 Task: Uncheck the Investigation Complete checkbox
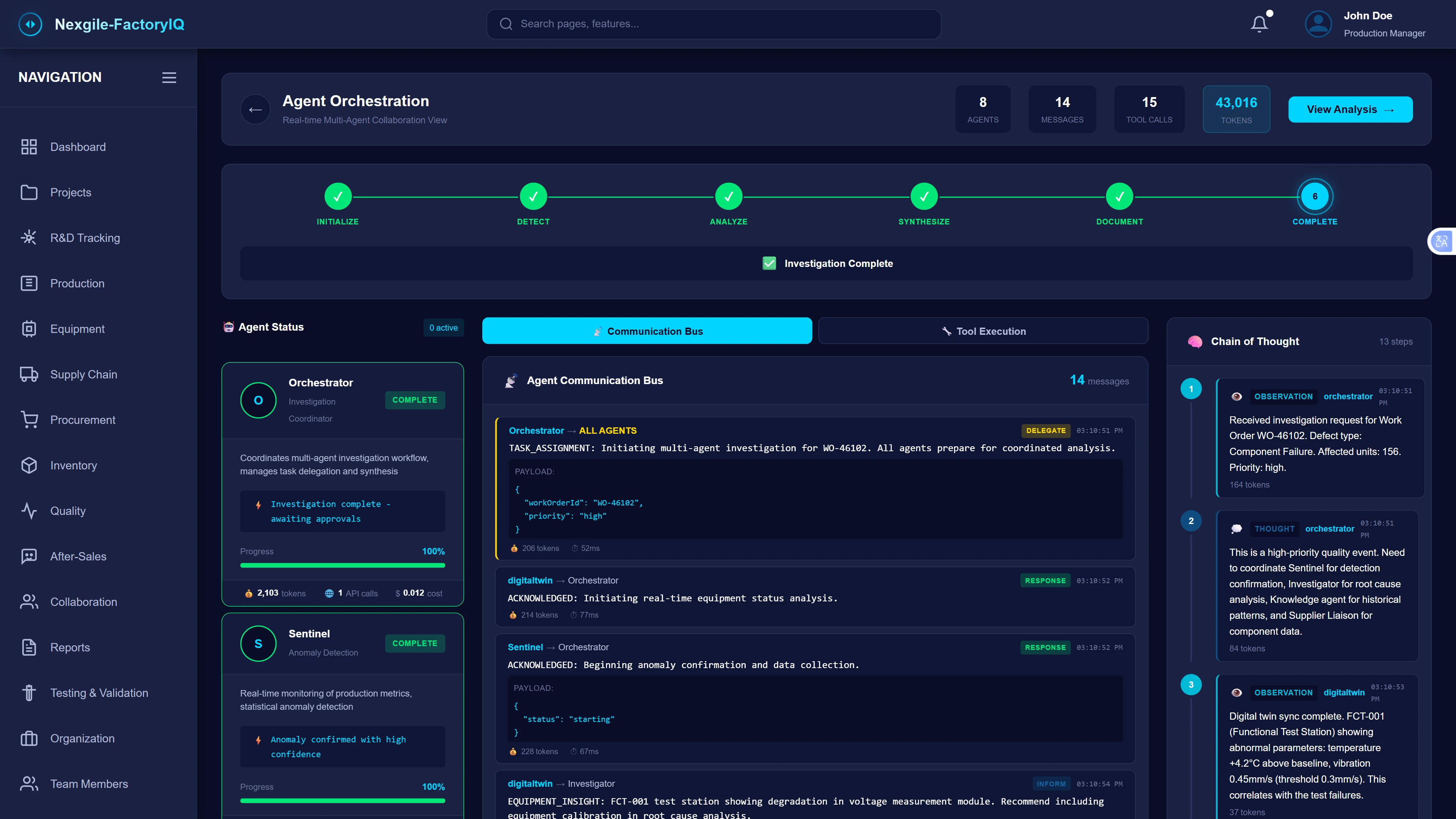(x=769, y=263)
